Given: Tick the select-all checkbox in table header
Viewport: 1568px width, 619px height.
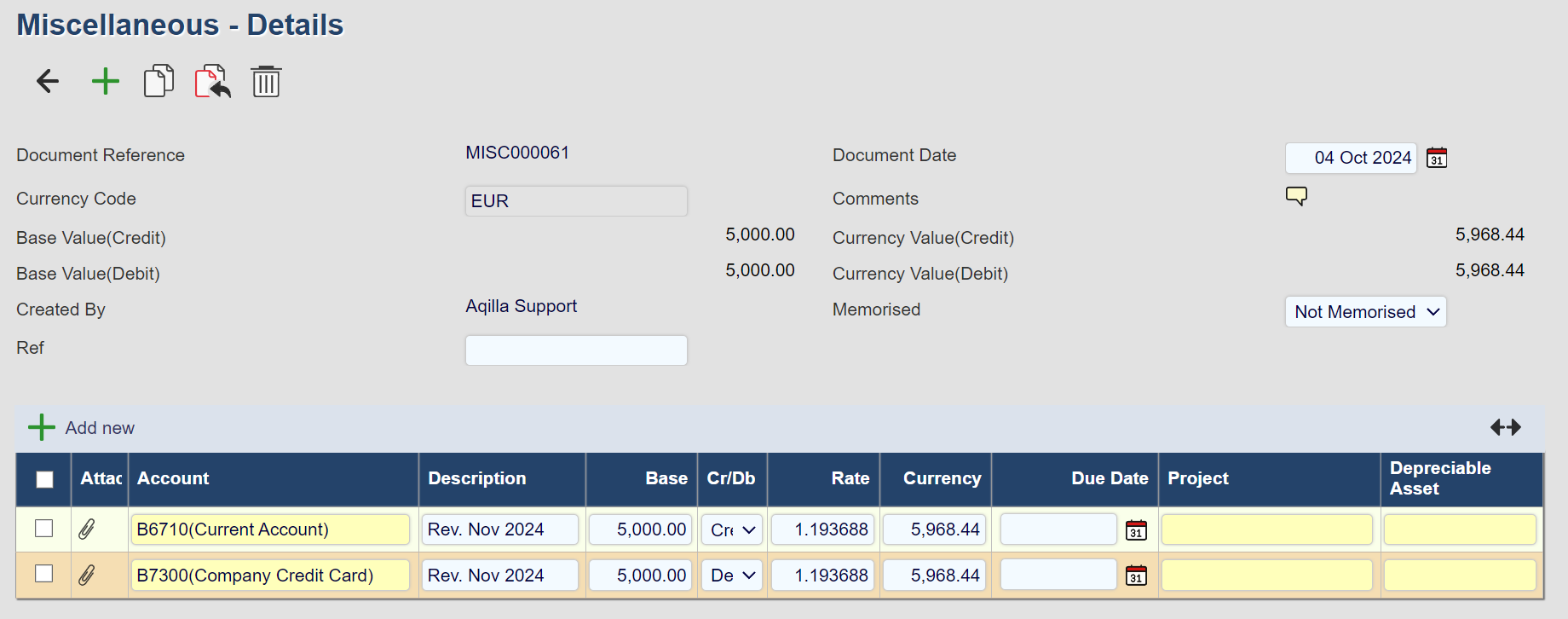Looking at the screenshot, I should tap(45, 479).
